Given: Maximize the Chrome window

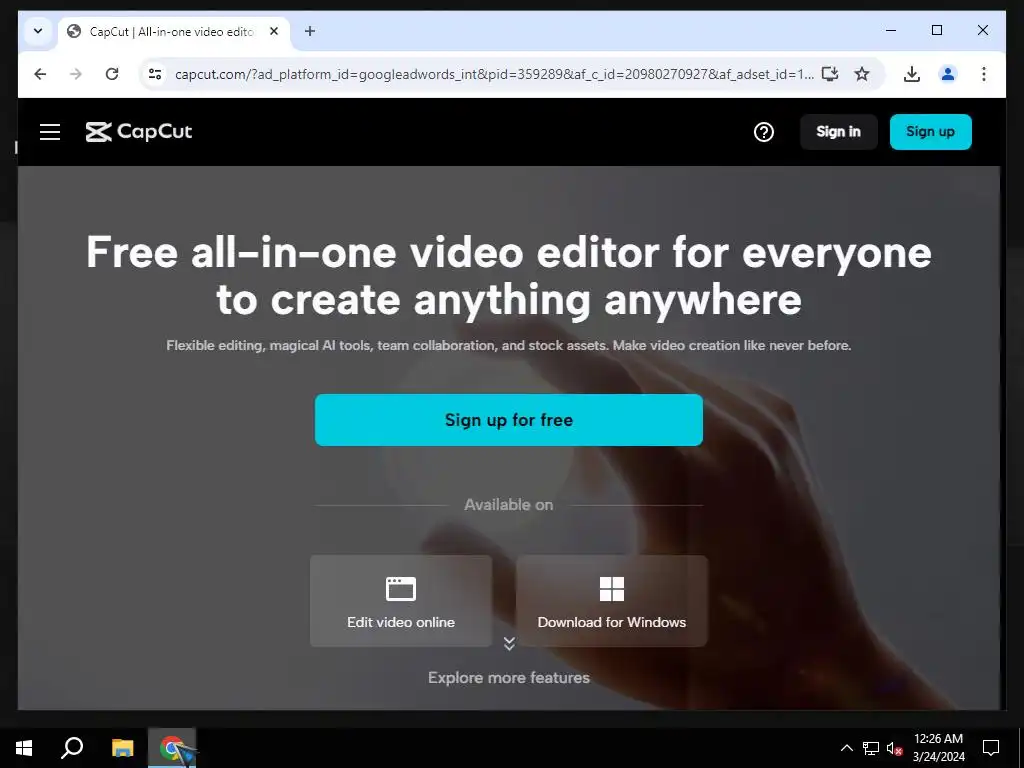Looking at the screenshot, I should pyautogui.click(x=936, y=31).
